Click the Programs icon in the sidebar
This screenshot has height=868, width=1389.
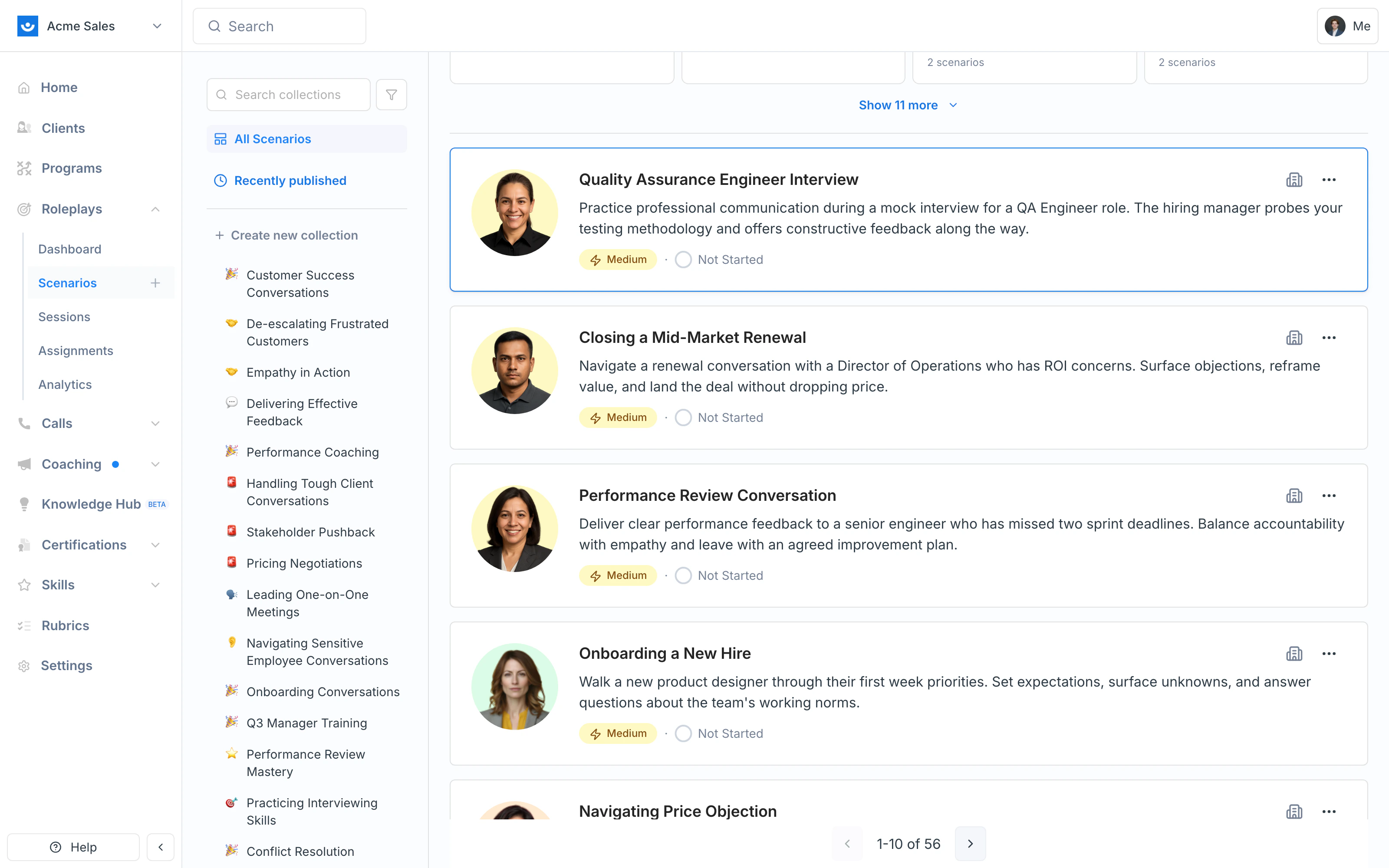(x=24, y=168)
